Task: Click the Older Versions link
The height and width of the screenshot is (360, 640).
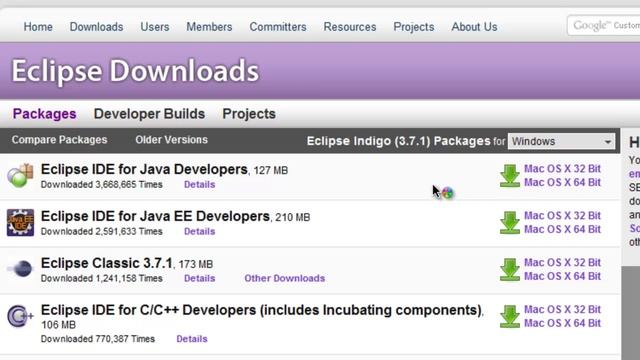Action: tap(171, 140)
